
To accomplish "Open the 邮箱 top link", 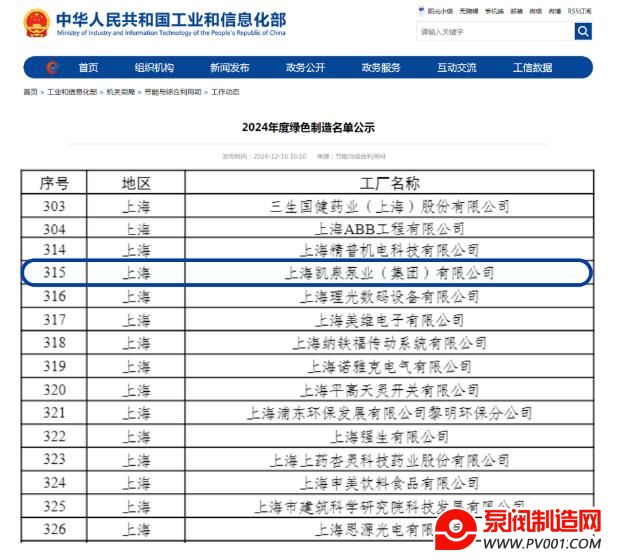I will [516, 11].
